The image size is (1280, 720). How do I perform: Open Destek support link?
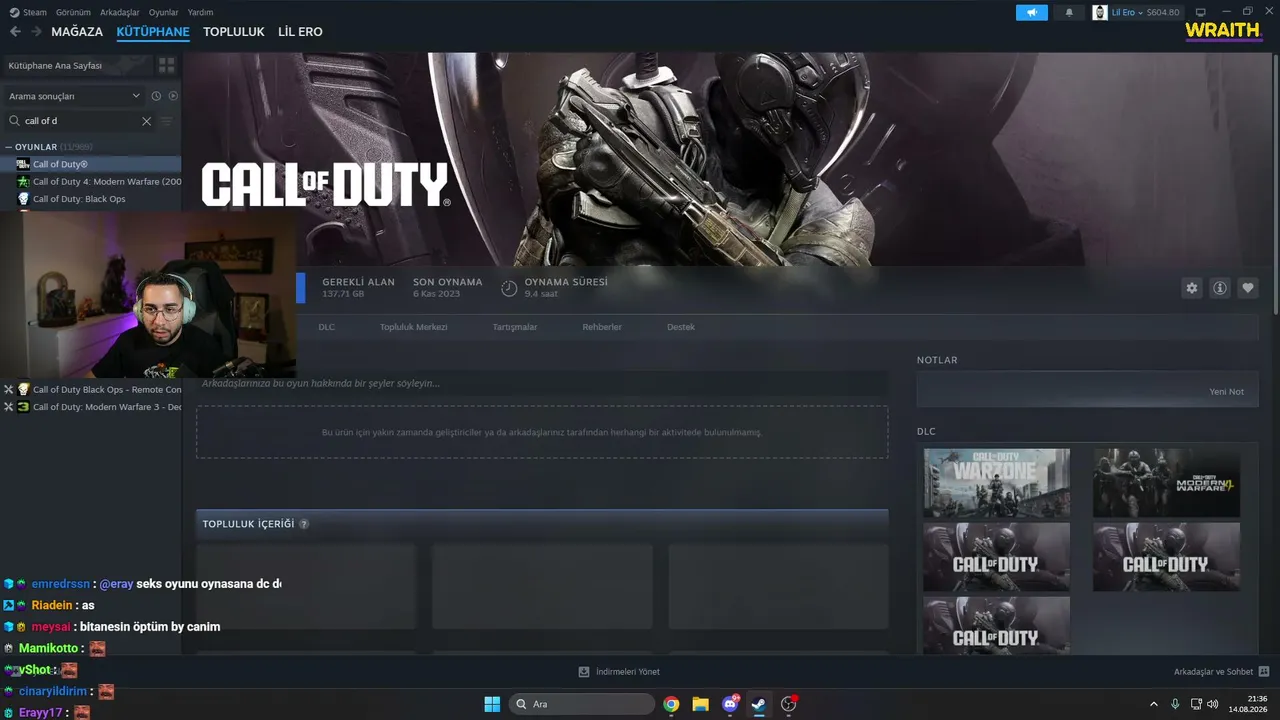(x=681, y=327)
